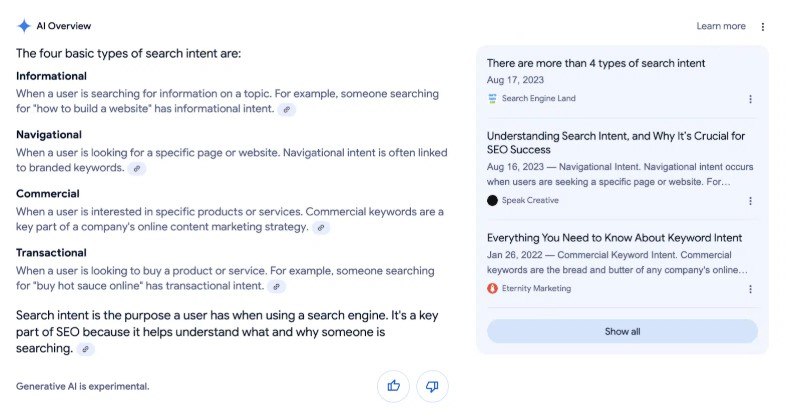Open "Everything You Need to Know About Keyword Intent"

tap(614, 238)
